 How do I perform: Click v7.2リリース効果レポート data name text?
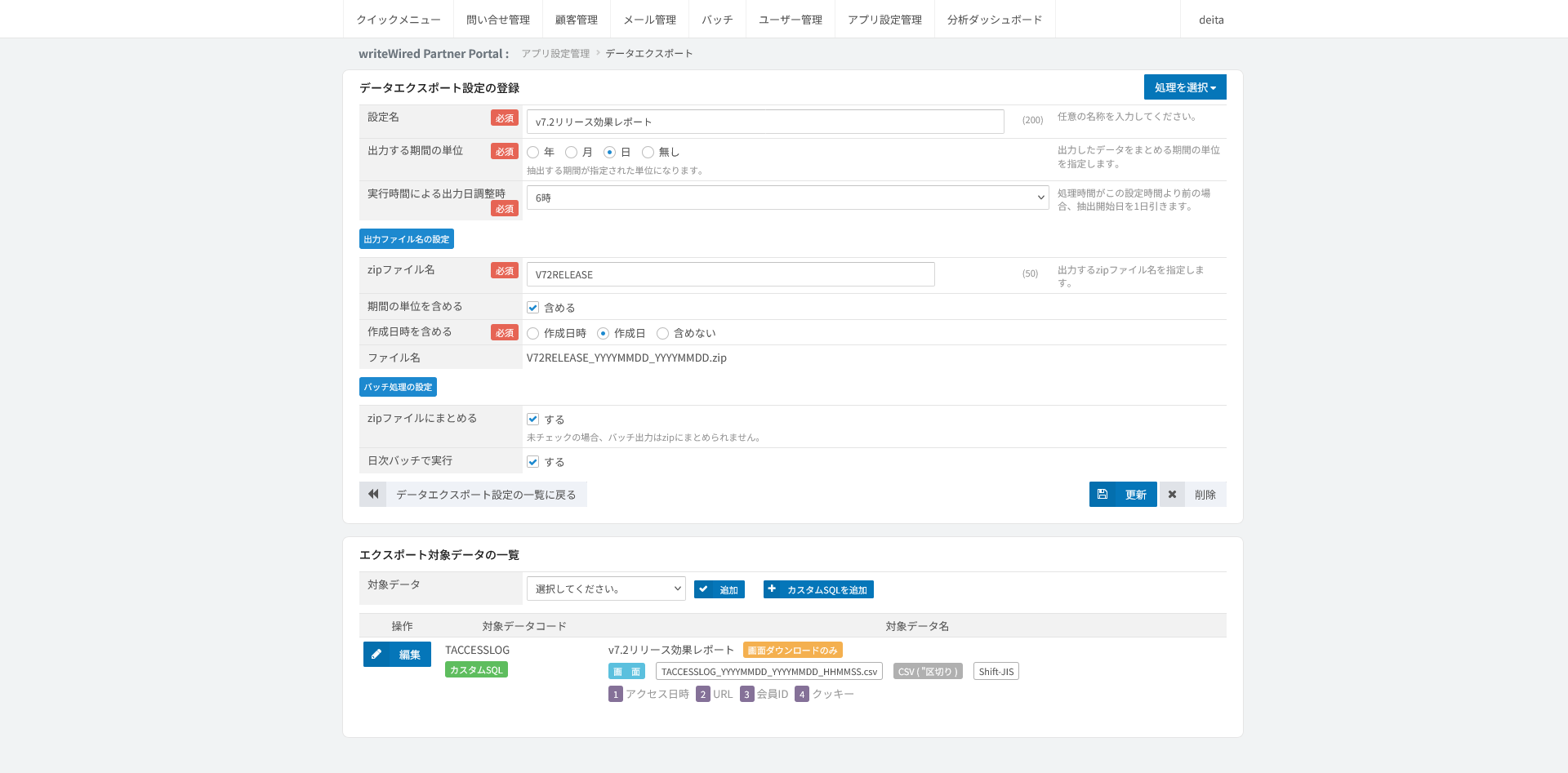coord(671,650)
